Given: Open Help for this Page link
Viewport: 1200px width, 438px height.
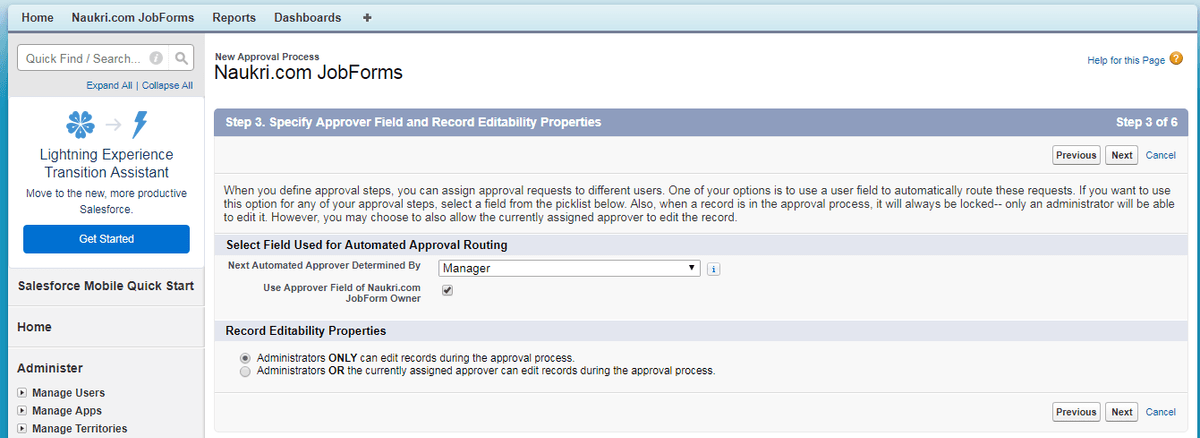Looking at the screenshot, I should click(x=1126, y=61).
